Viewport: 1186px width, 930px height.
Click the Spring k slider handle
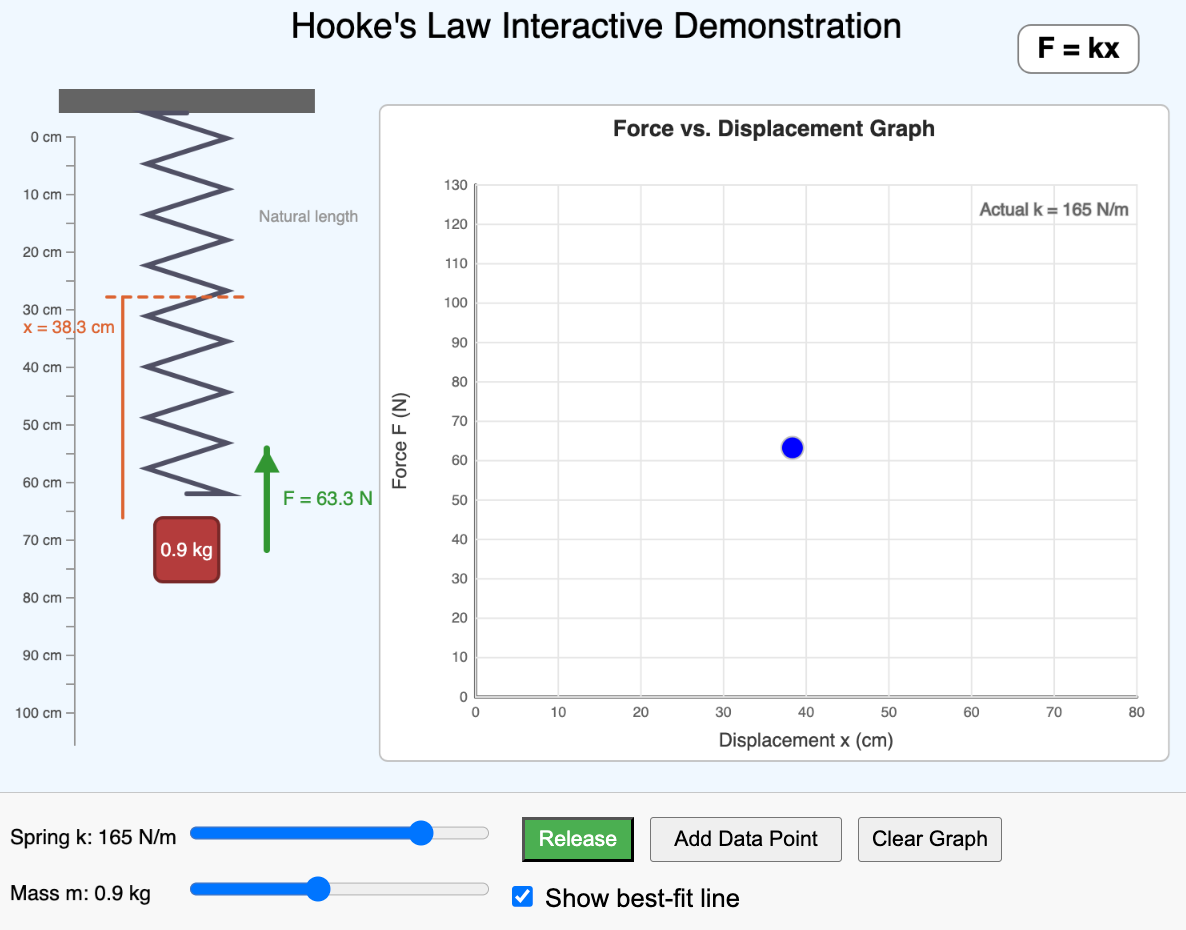pyautogui.click(x=420, y=832)
